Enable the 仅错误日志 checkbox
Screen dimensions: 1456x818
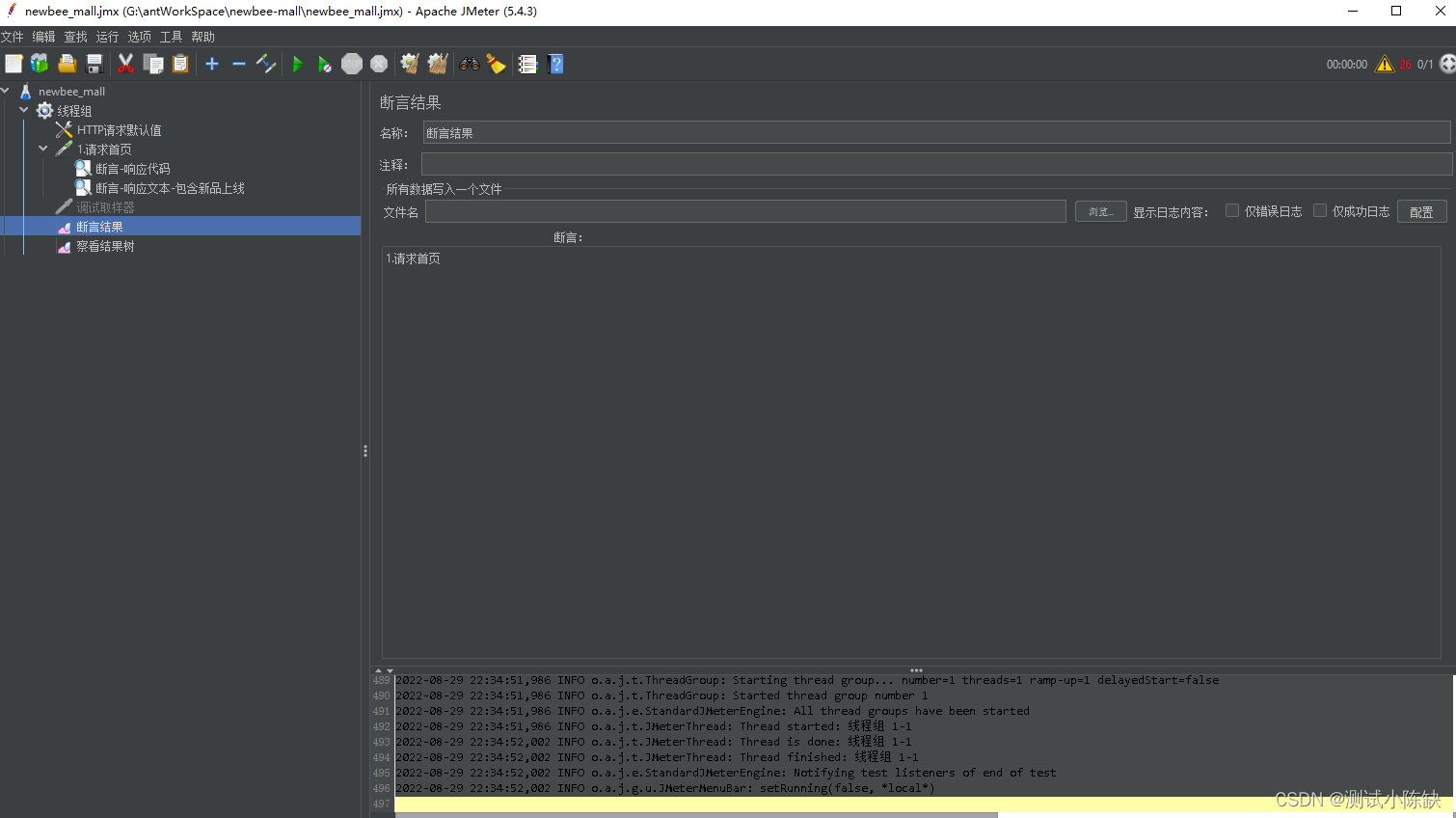pyautogui.click(x=1232, y=210)
